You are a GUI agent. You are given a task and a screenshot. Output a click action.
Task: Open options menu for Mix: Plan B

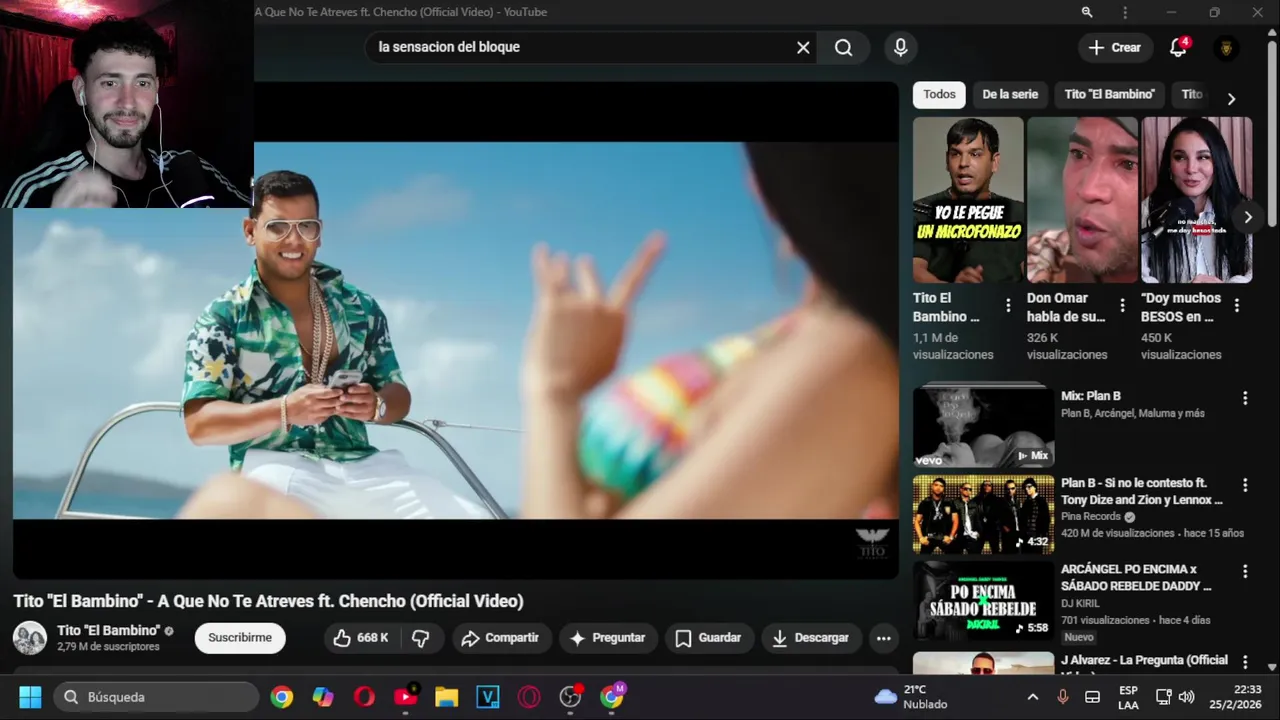tap(1245, 398)
